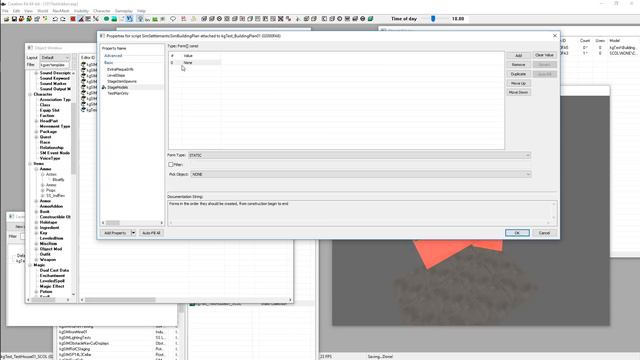Click the lightbulb toolbar icon
Screen dimensions: 640x360
click(140, 19)
